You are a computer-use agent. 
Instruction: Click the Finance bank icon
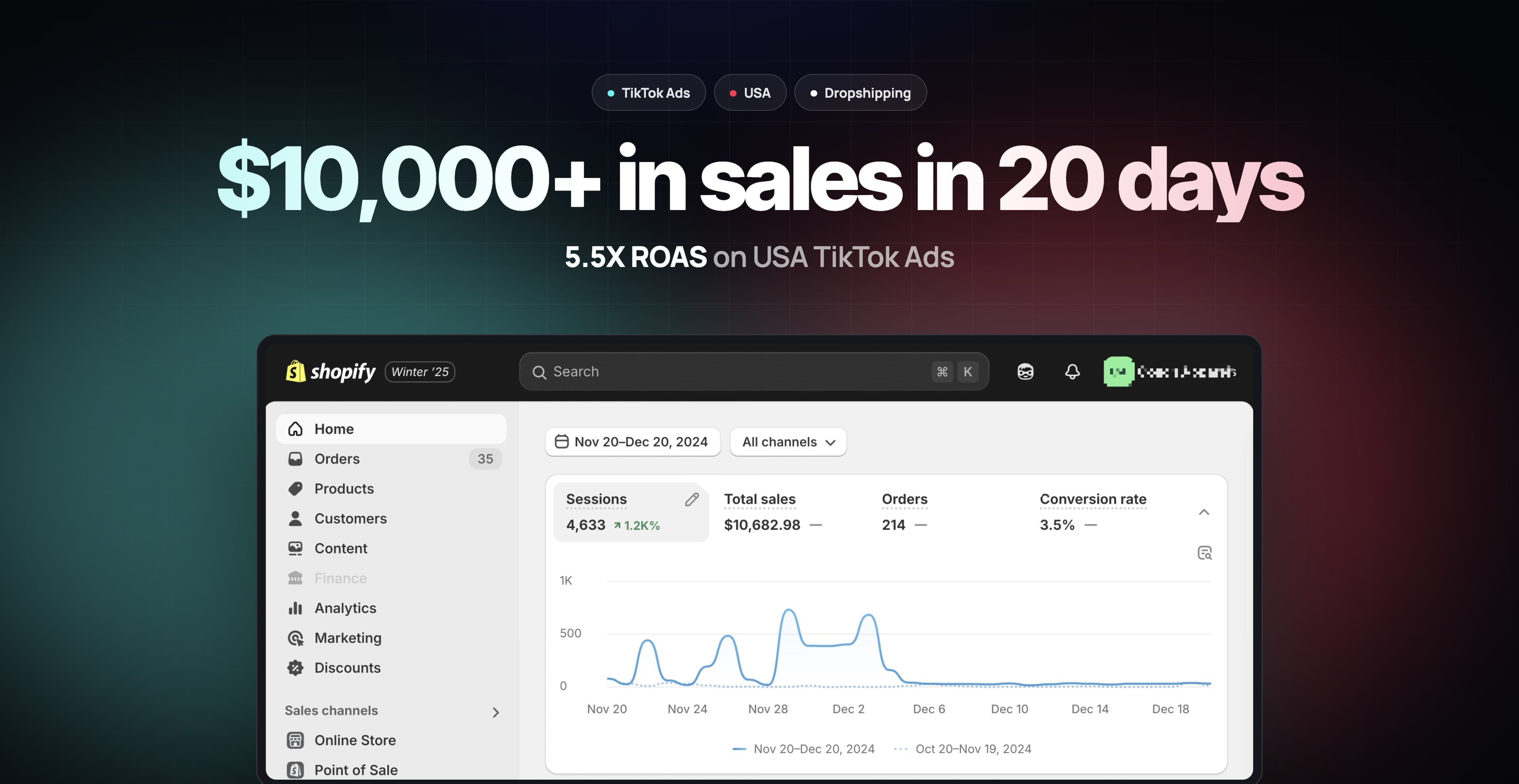295,578
